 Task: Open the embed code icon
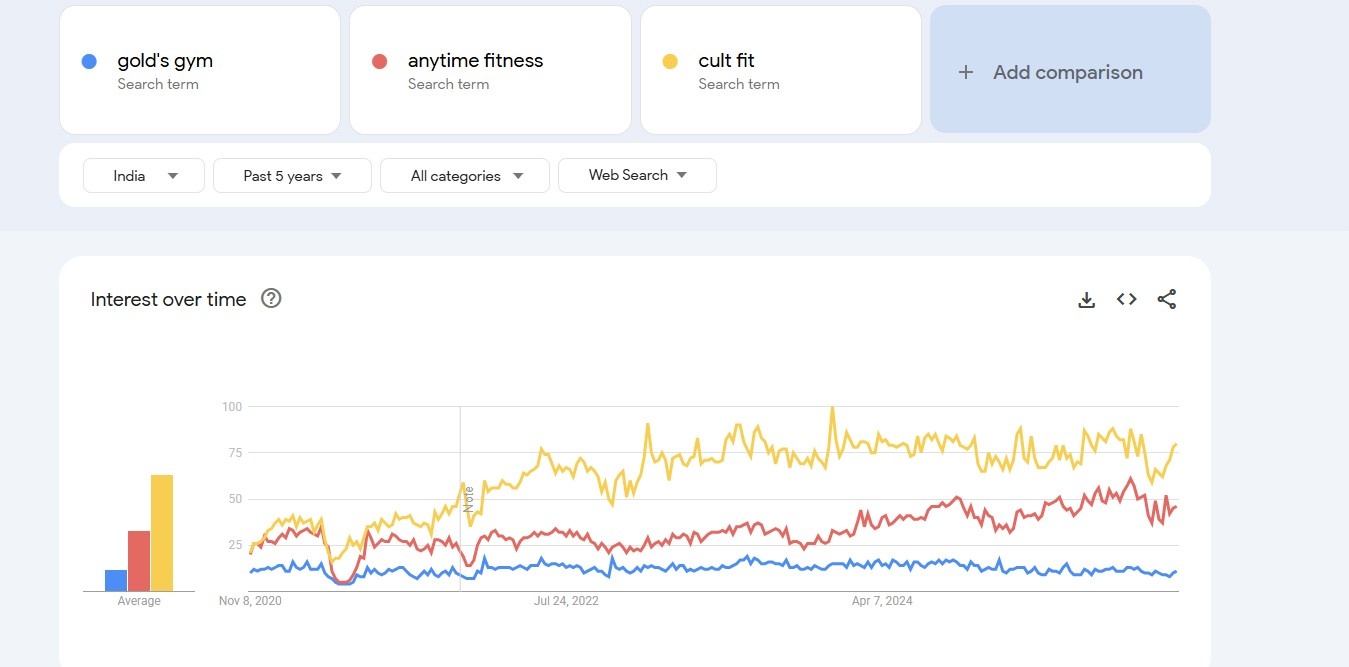[x=1127, y=299]
